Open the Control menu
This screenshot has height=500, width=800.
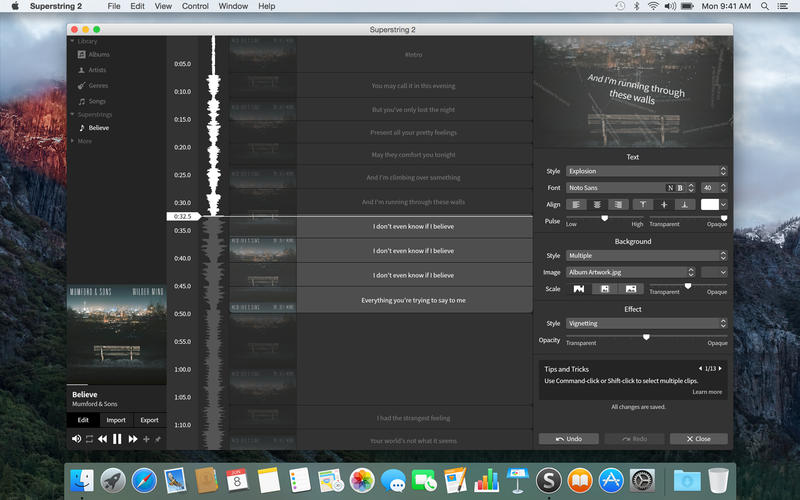point(195,6)
